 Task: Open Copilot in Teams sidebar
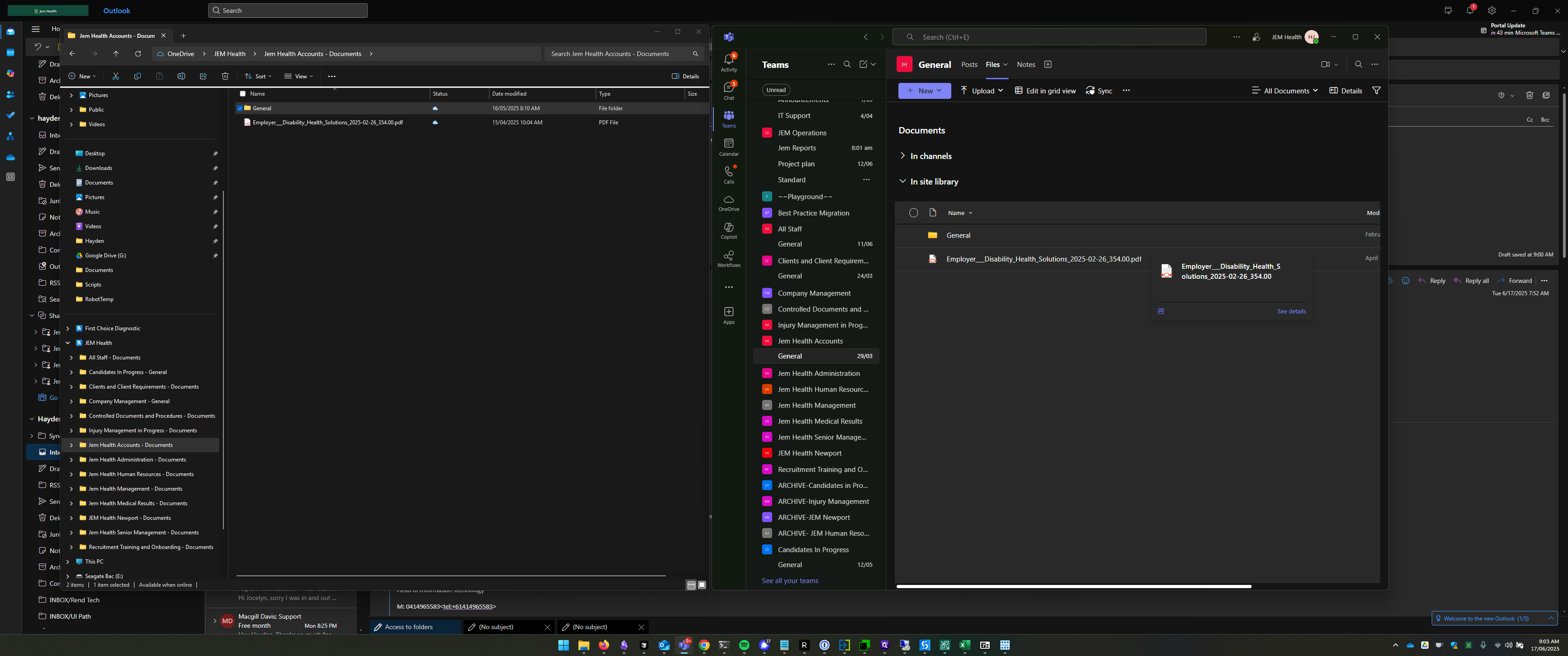tap(728, 231)
